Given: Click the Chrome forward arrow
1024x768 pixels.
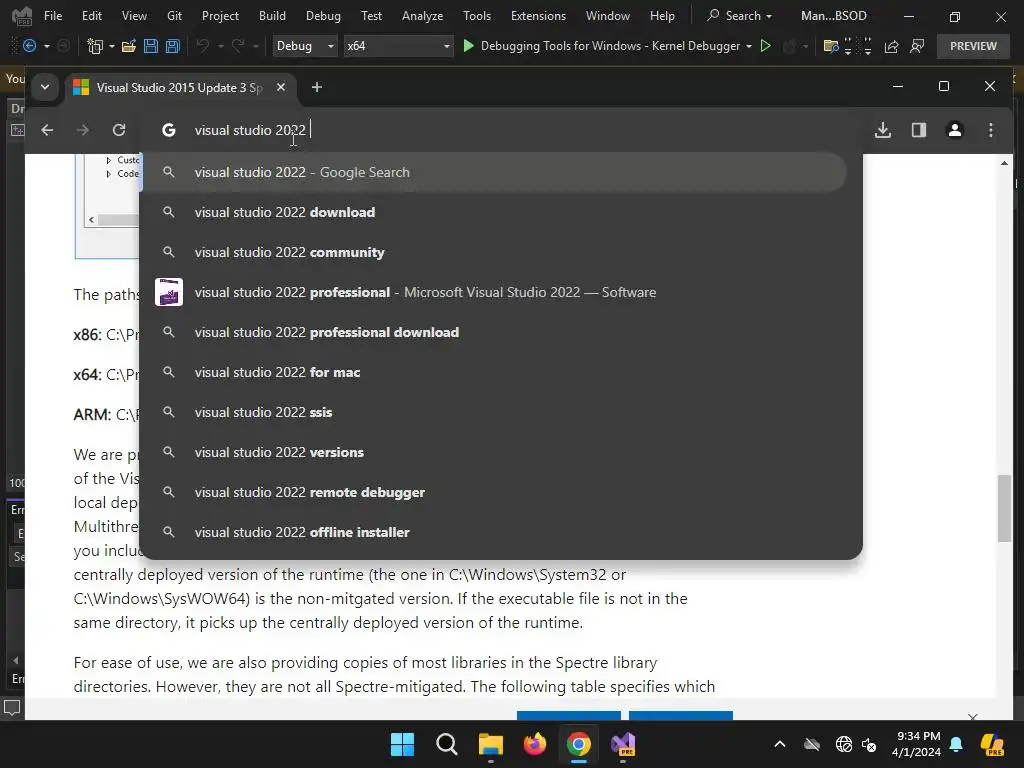Looking at the screenshot, I should (x=82, y=130).
